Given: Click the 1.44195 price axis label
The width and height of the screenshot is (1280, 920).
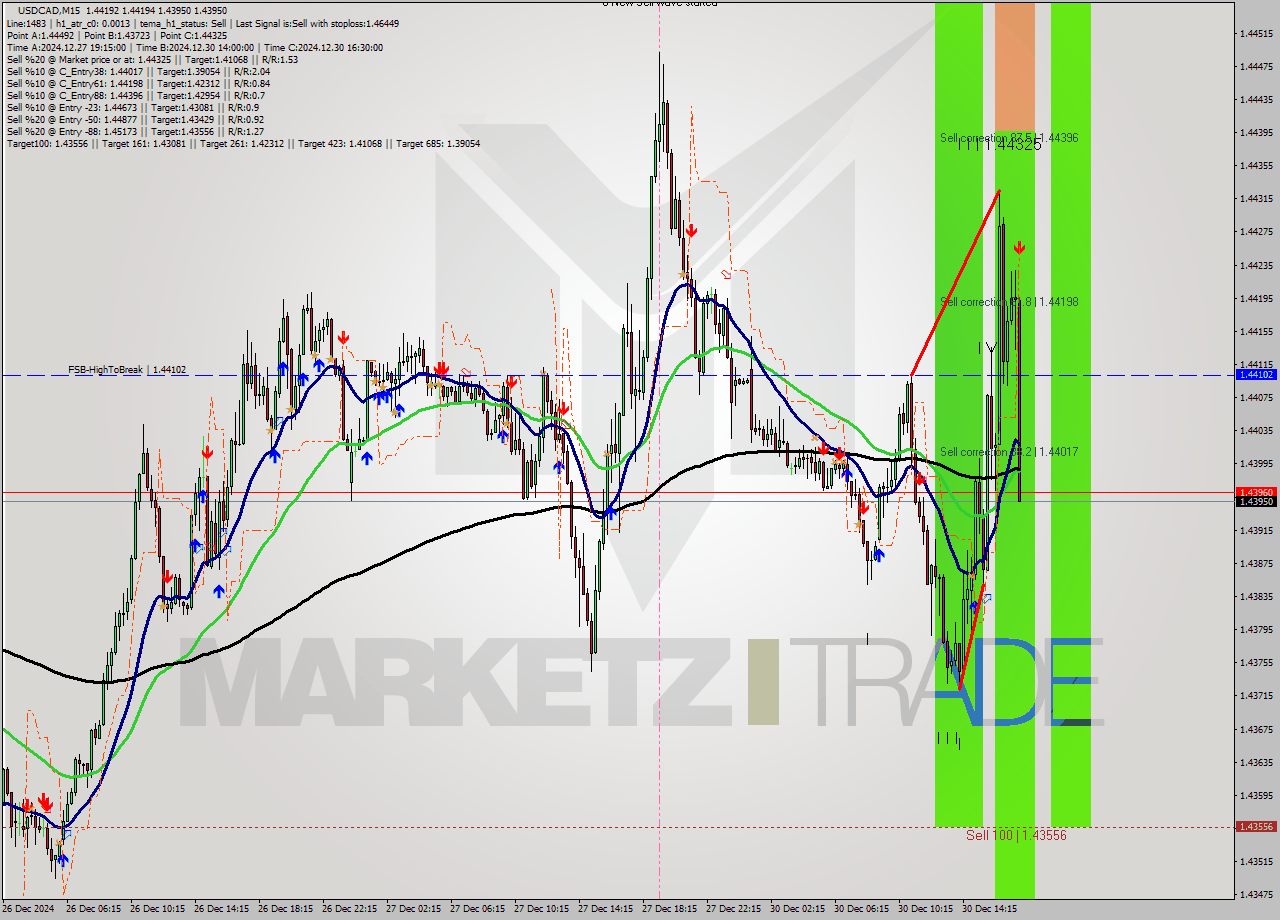Looking at the screenshot, I should point(1256,298).
